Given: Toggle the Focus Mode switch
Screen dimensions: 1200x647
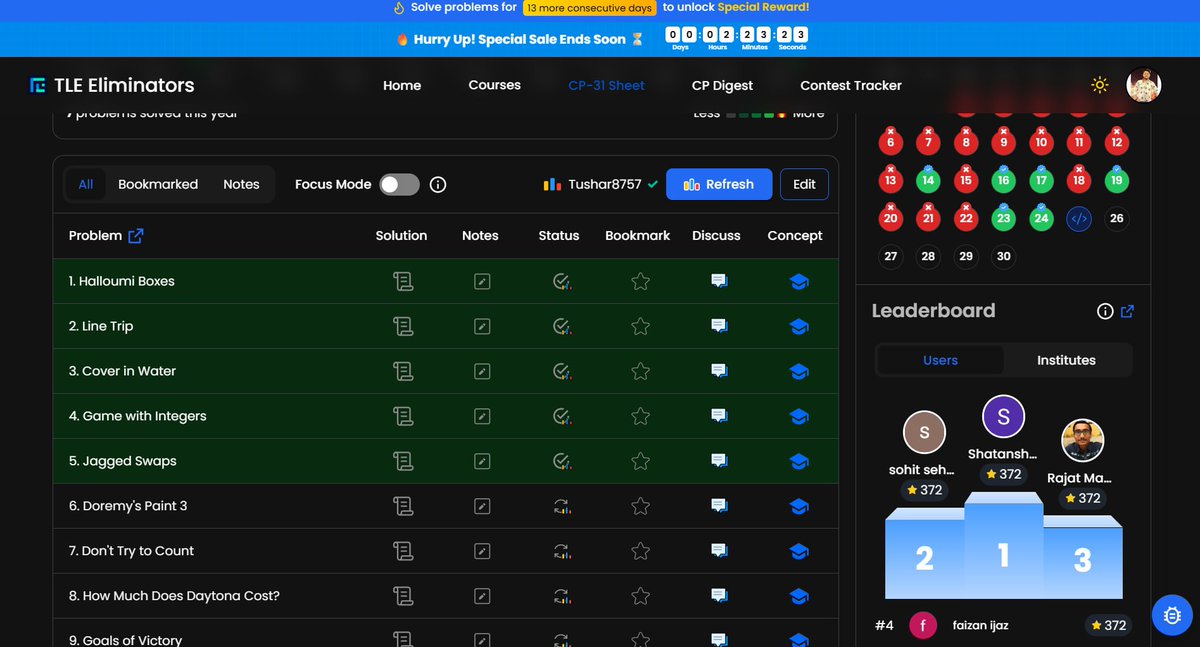Looking at the screenshot, I should (x=399, y=184).
